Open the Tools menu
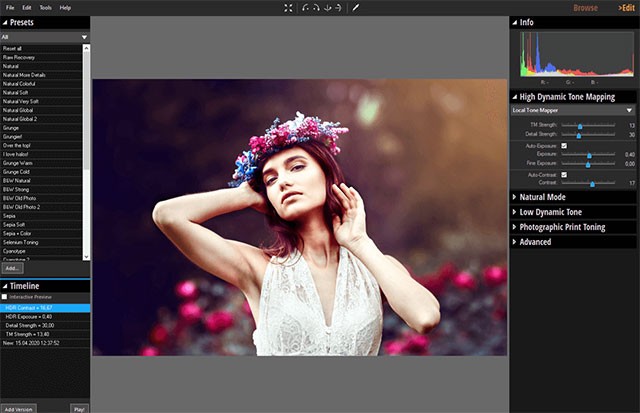640x413 pixels. pyautogui.click(x=45, y=7)
